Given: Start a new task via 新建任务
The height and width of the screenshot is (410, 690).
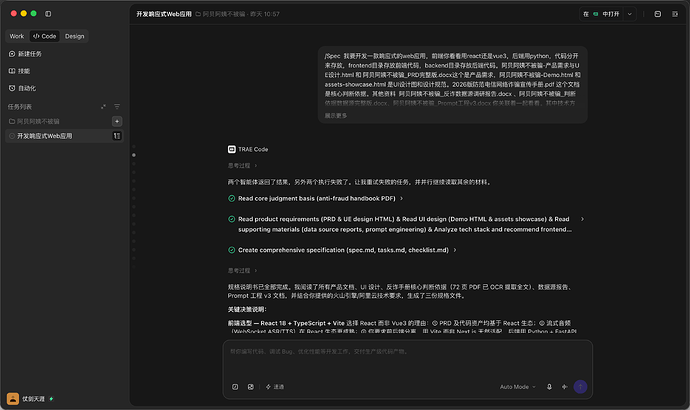Looking at the screenshot, I should tap(25, 54).
